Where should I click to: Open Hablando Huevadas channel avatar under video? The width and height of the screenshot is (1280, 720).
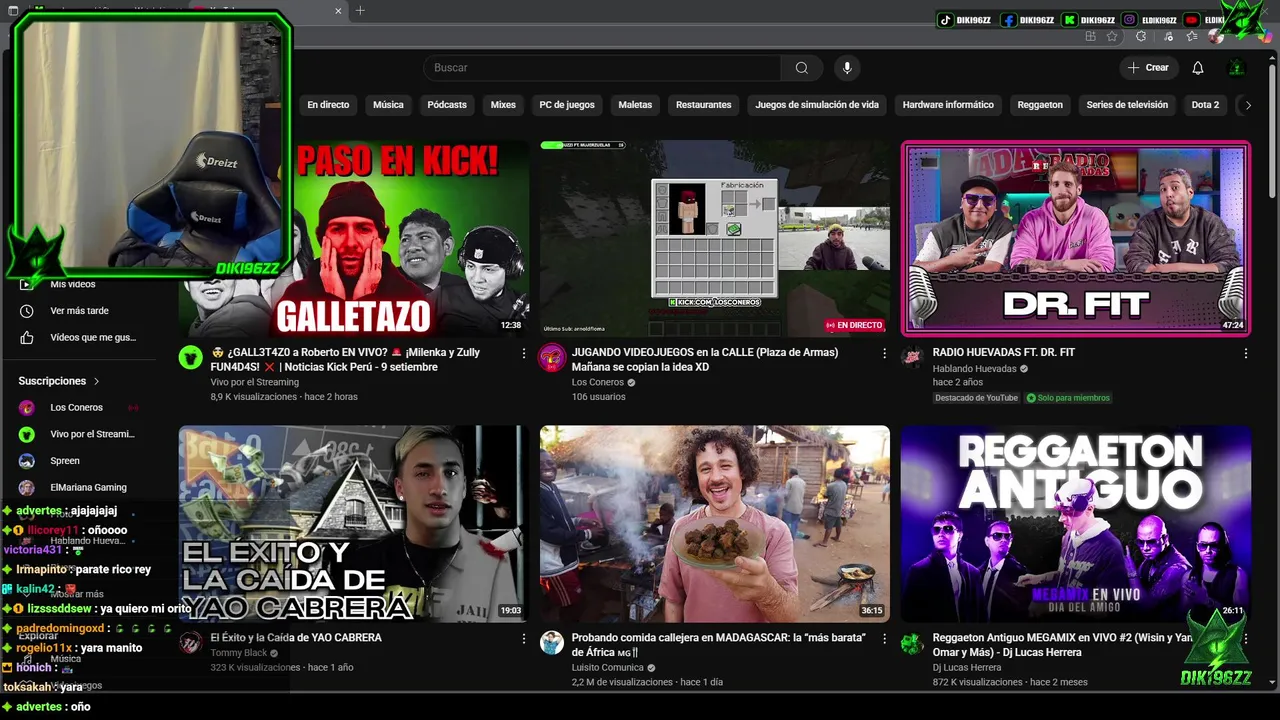tap(912, 357)
